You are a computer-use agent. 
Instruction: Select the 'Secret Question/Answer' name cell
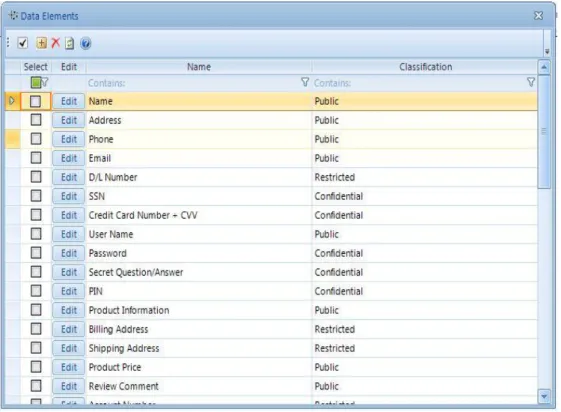click(199, 272)
